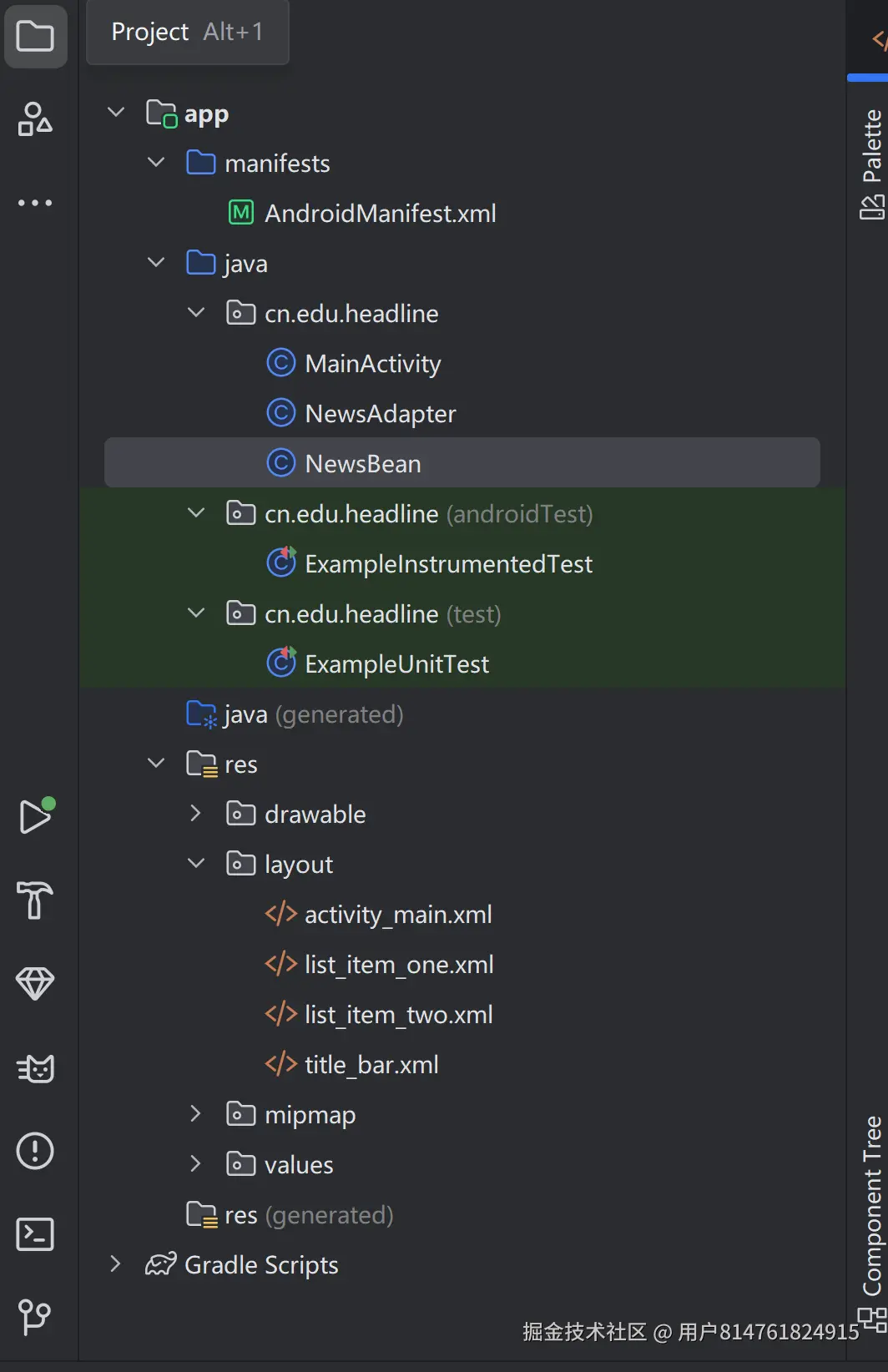Open the Build hammer tool window
The image size is (888, 1372).
(35, 900)
